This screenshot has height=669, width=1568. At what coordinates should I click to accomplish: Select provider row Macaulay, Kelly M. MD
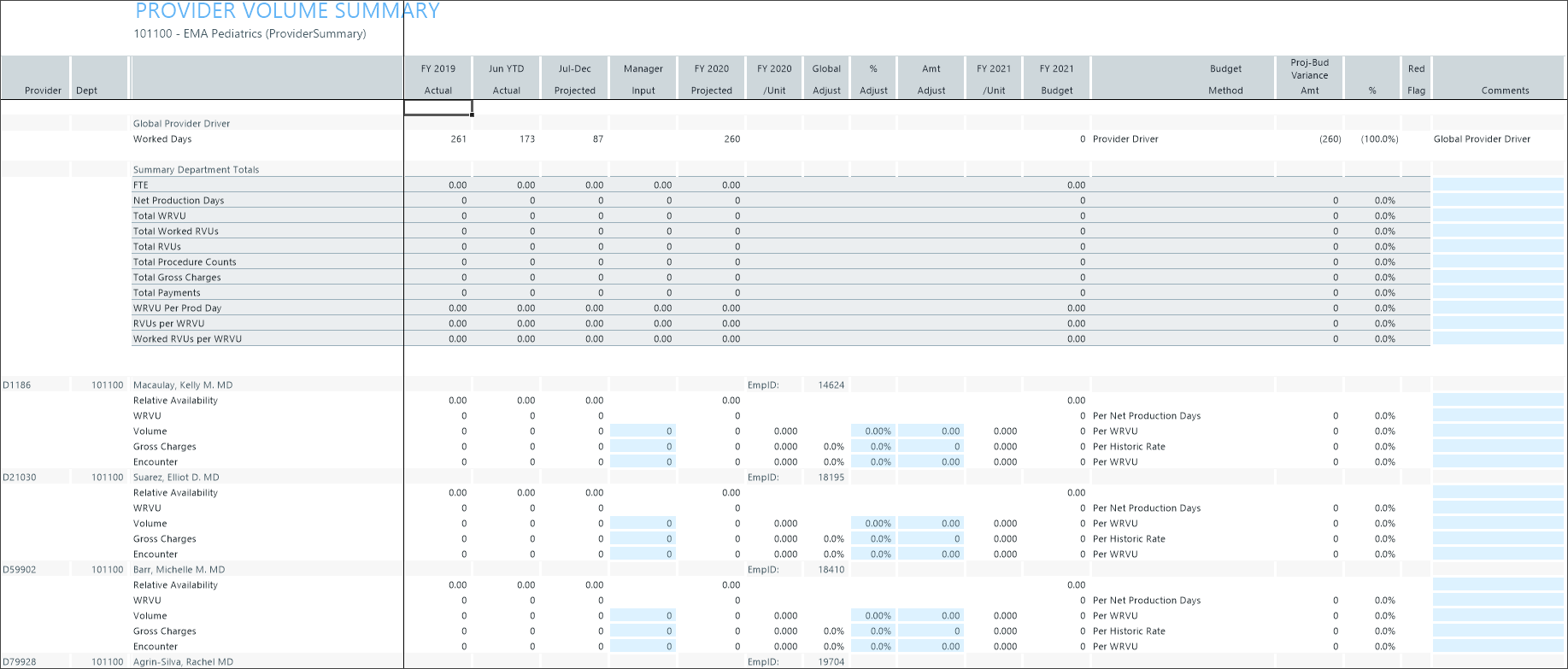(x=183, y=385)
